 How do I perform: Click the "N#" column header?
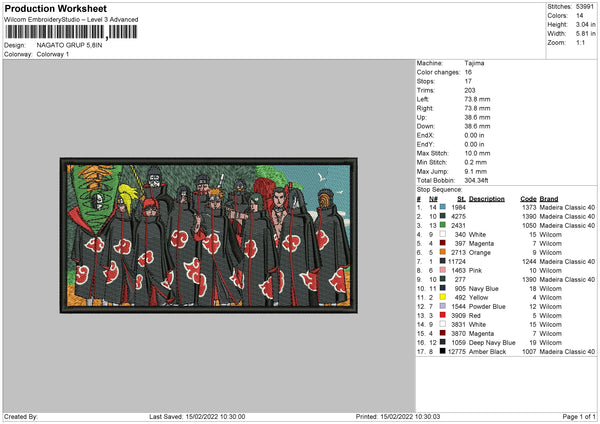coord(433,199)
